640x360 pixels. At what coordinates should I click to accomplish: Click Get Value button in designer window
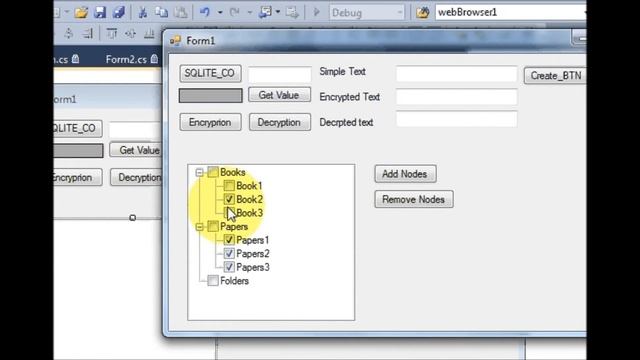[x=136, y=150]
